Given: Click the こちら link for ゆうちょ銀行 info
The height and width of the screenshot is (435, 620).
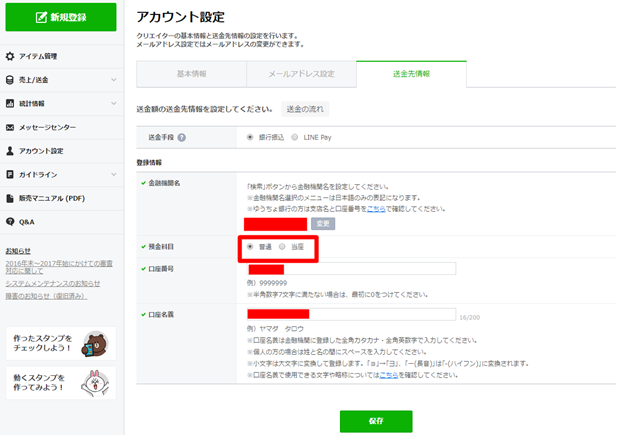Looking at the screenshot, I should (376, 209).
